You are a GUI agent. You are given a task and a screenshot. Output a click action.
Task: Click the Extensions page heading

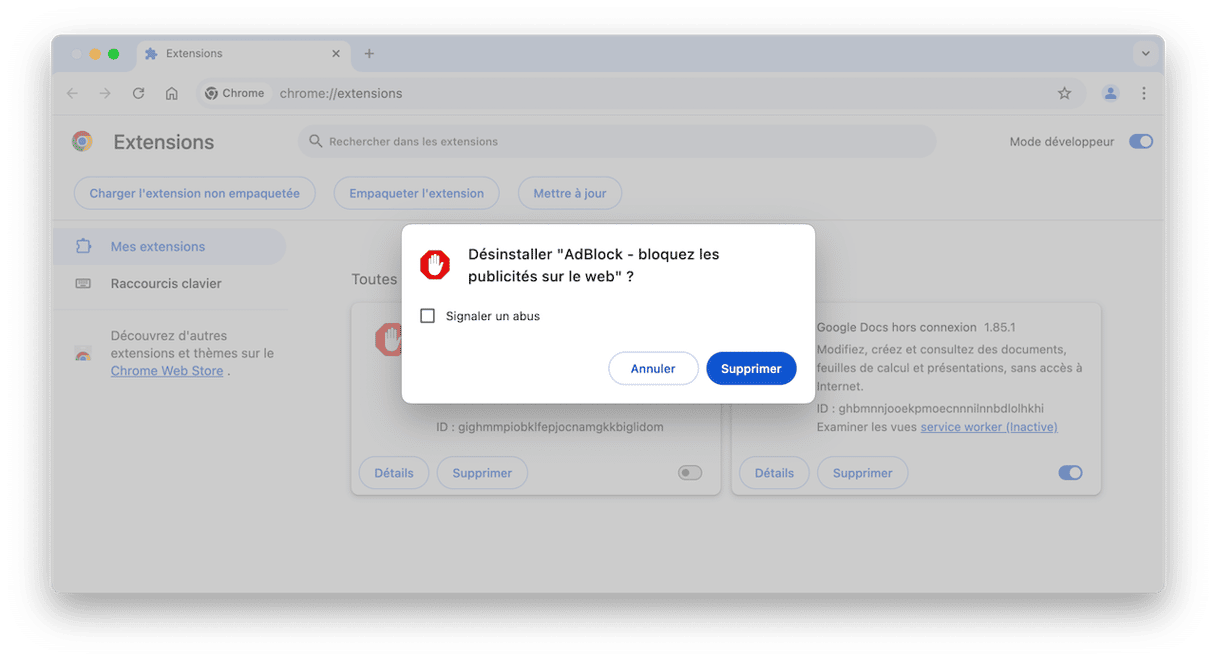point(164,142)
